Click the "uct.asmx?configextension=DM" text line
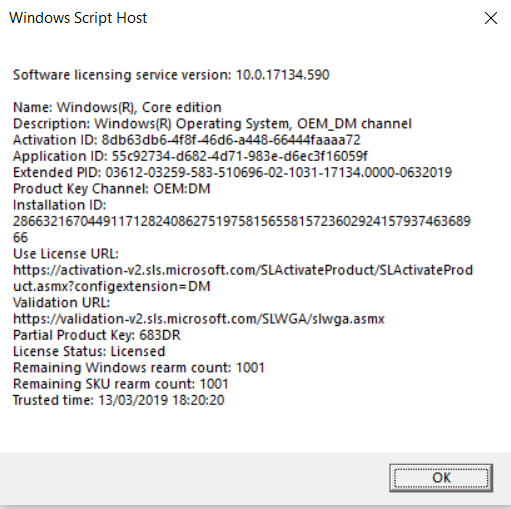 [112, 286]
